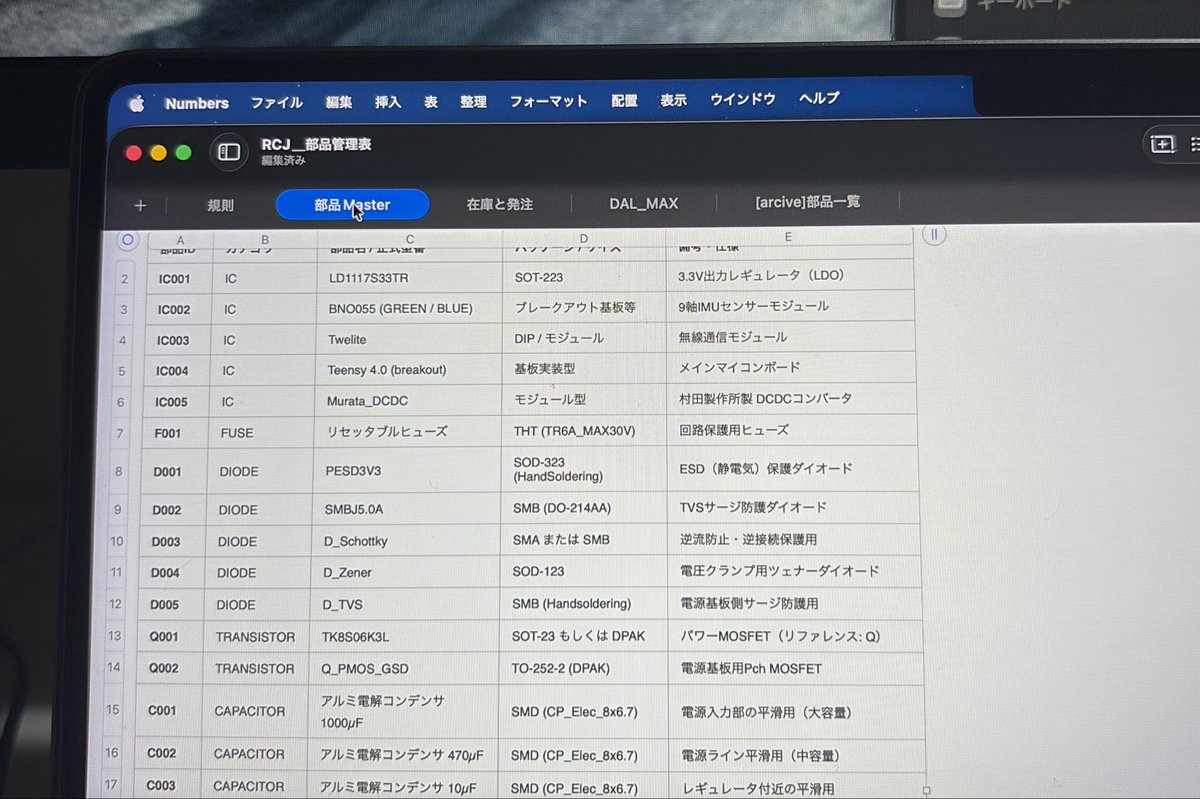The height and width of the screenshot is (799, 1200).
Task: Select row 15 header
Action: 114,710
